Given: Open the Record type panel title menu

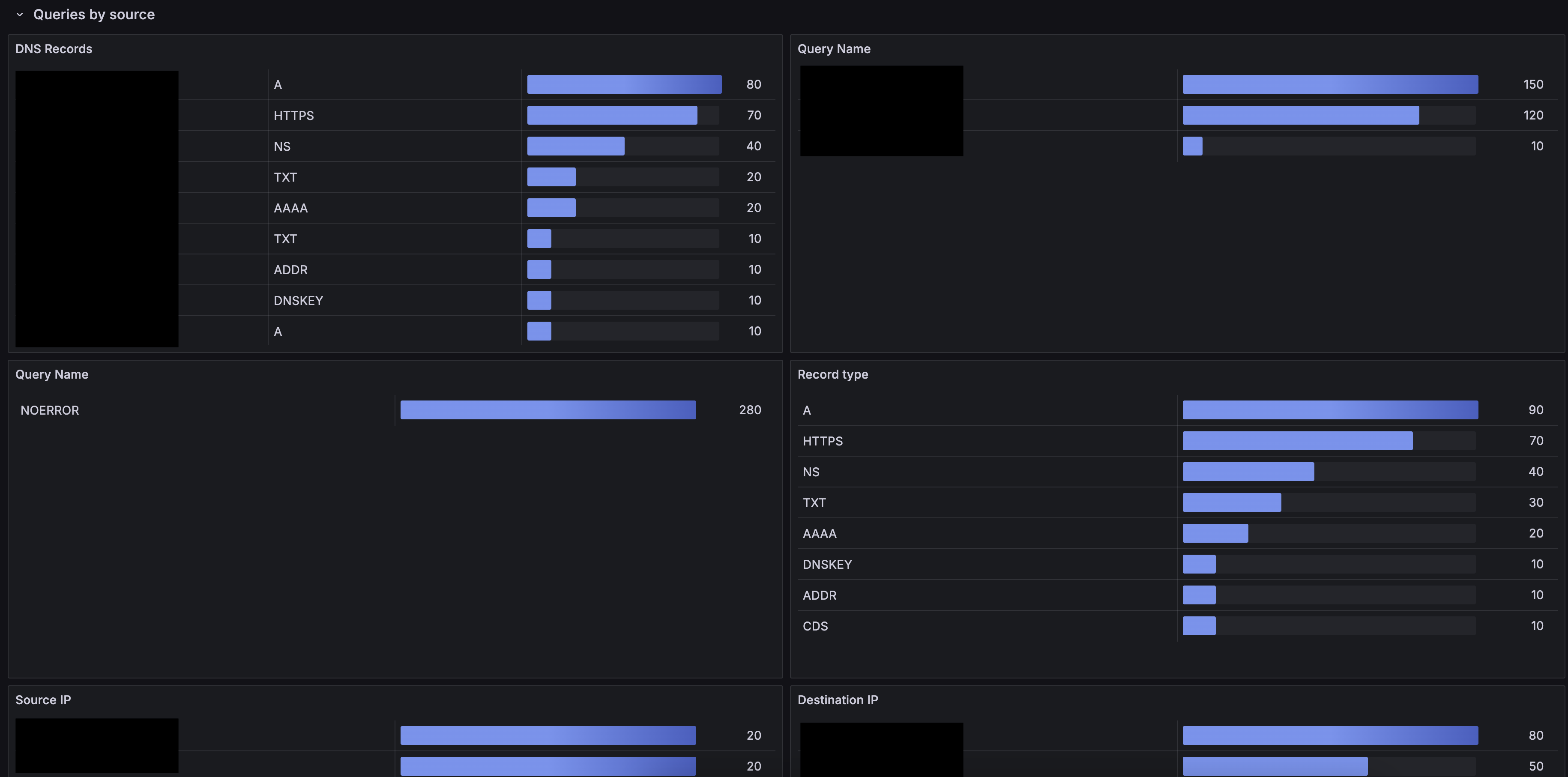Looking at the screenshot, I should pos(832,374).
